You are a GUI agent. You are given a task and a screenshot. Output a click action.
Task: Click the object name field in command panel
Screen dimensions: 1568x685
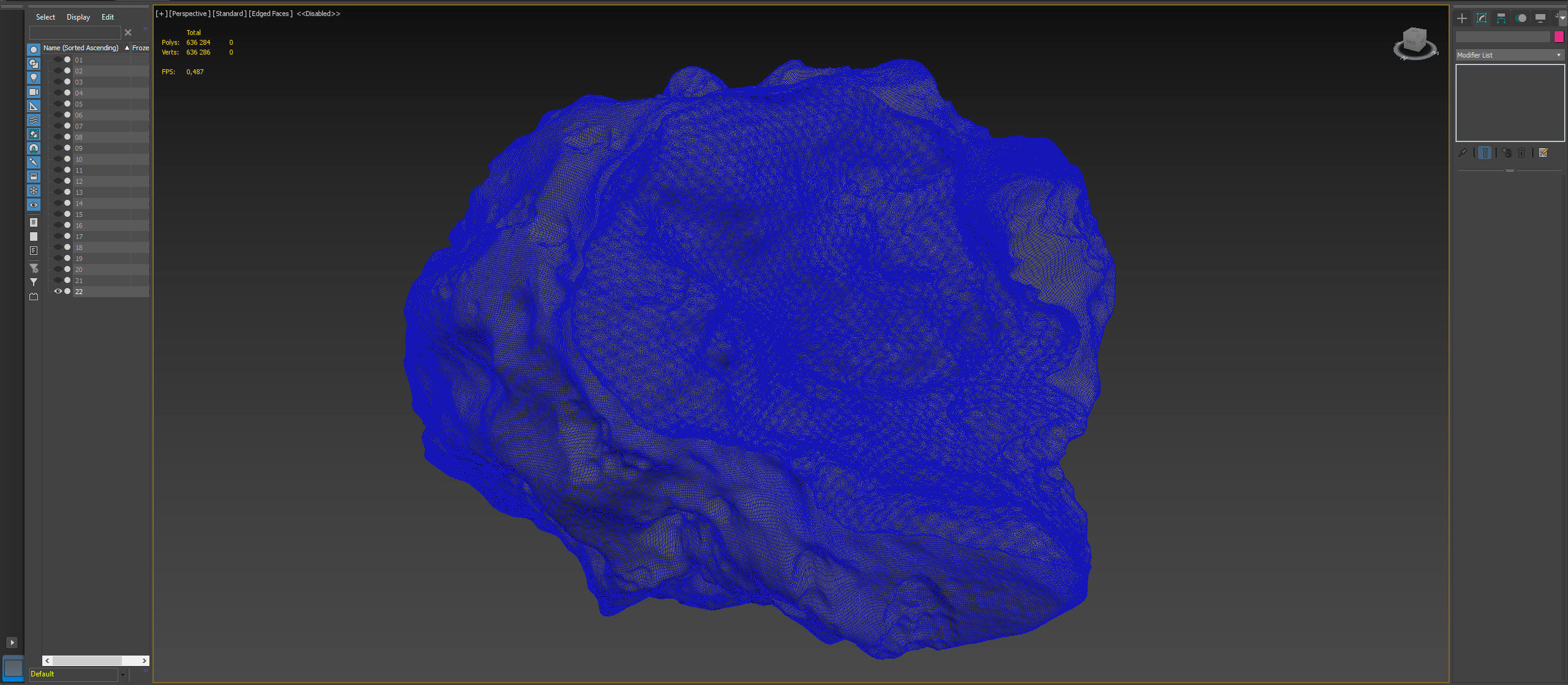tap(1504, 37)
